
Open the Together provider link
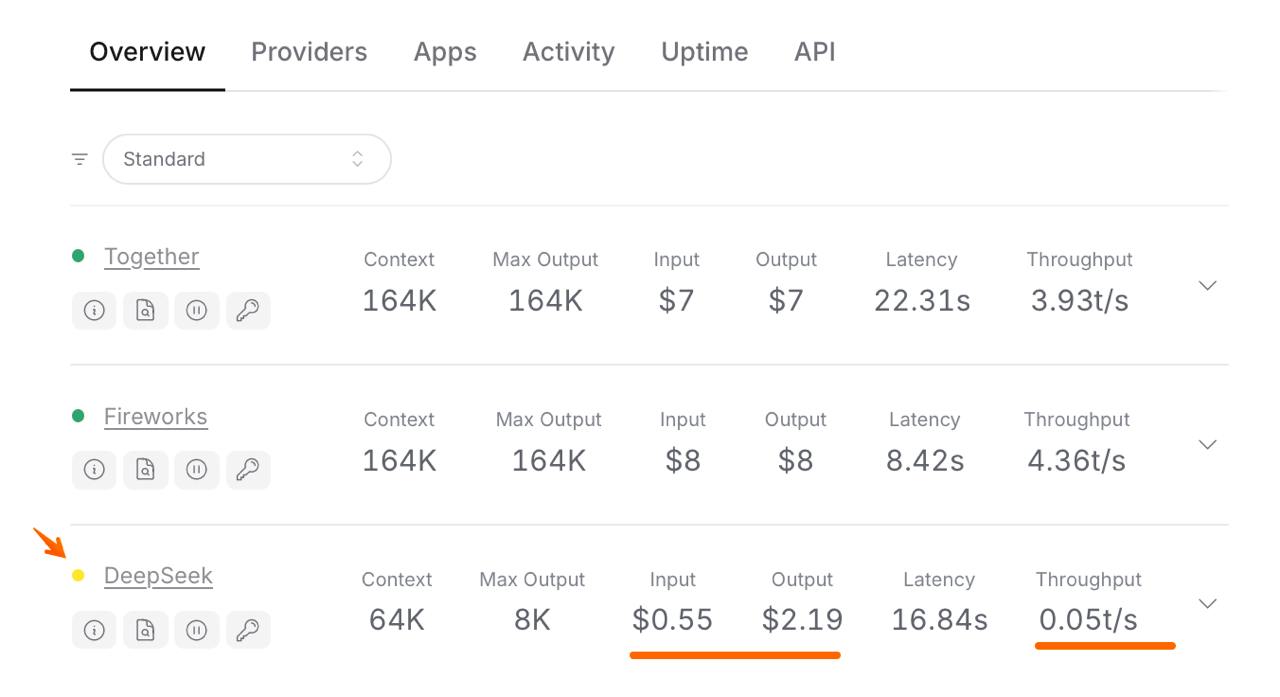pyautogui.click(x=151, y=257)
